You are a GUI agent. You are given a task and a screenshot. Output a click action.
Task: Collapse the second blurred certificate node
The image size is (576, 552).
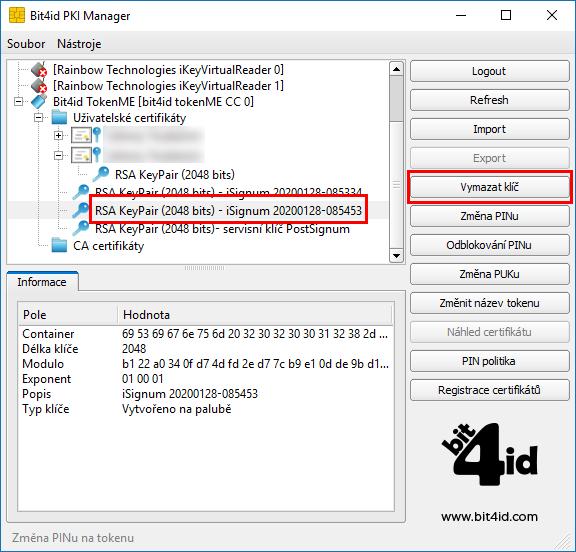(58, 155)
